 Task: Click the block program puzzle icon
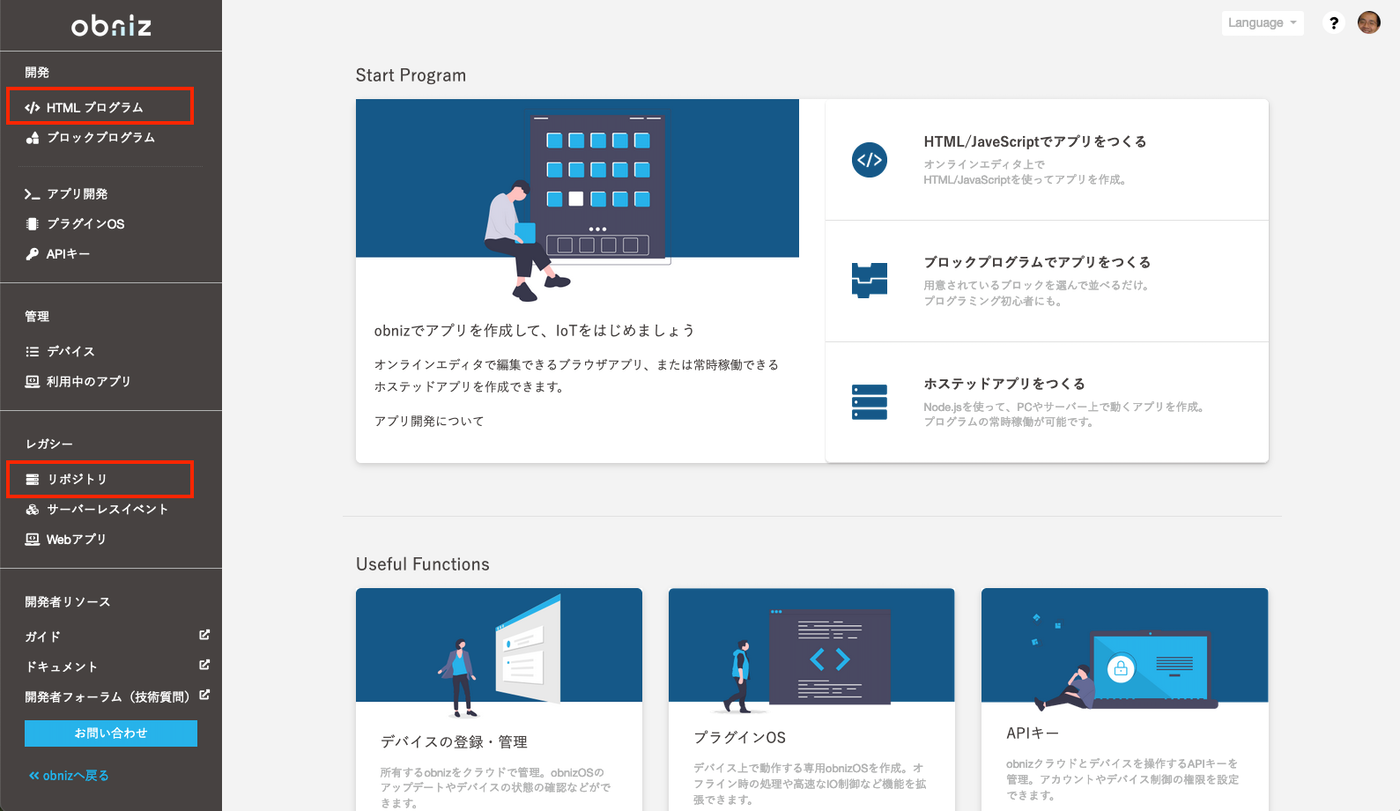pos(869,279)
